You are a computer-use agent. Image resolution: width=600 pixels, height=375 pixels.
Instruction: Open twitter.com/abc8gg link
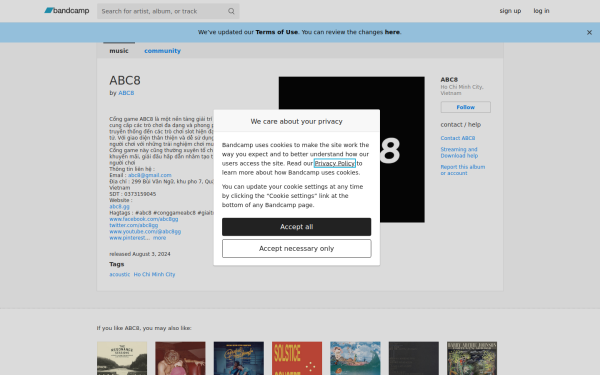click(x=134, y=225)
